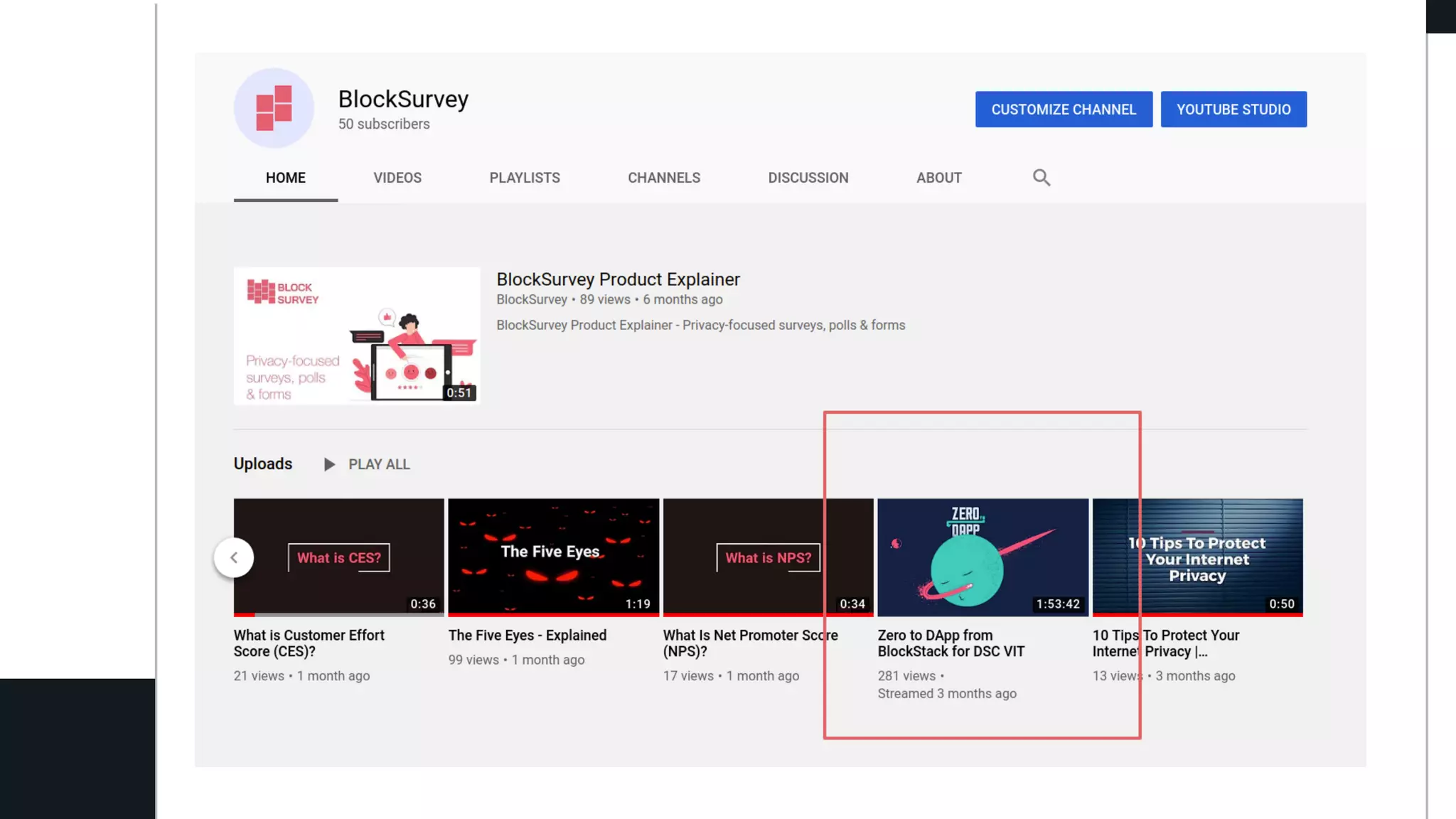Click the Uploads section heading

[x=263, y=464]
